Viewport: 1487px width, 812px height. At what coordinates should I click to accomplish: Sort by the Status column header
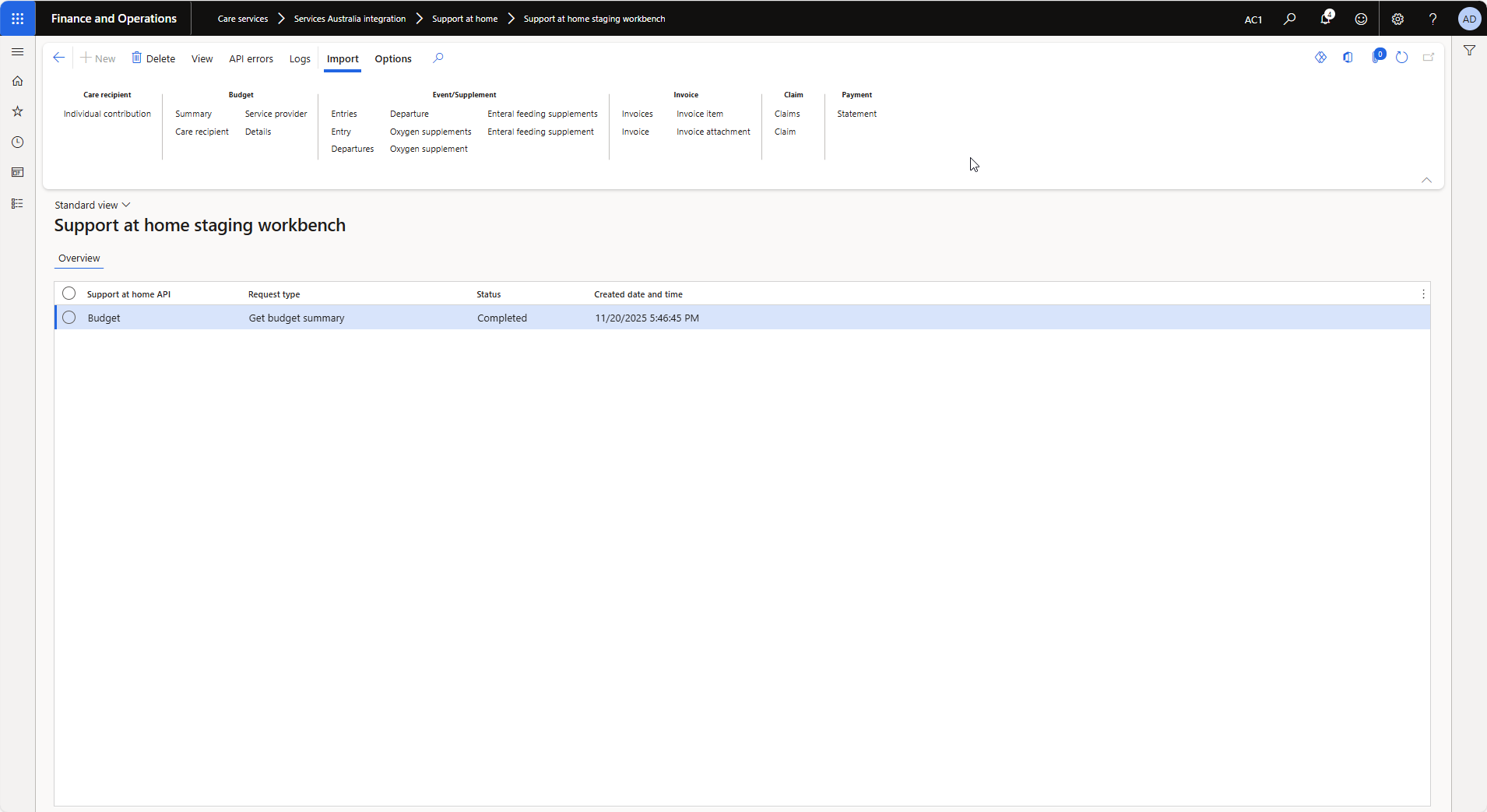[488, 294]
